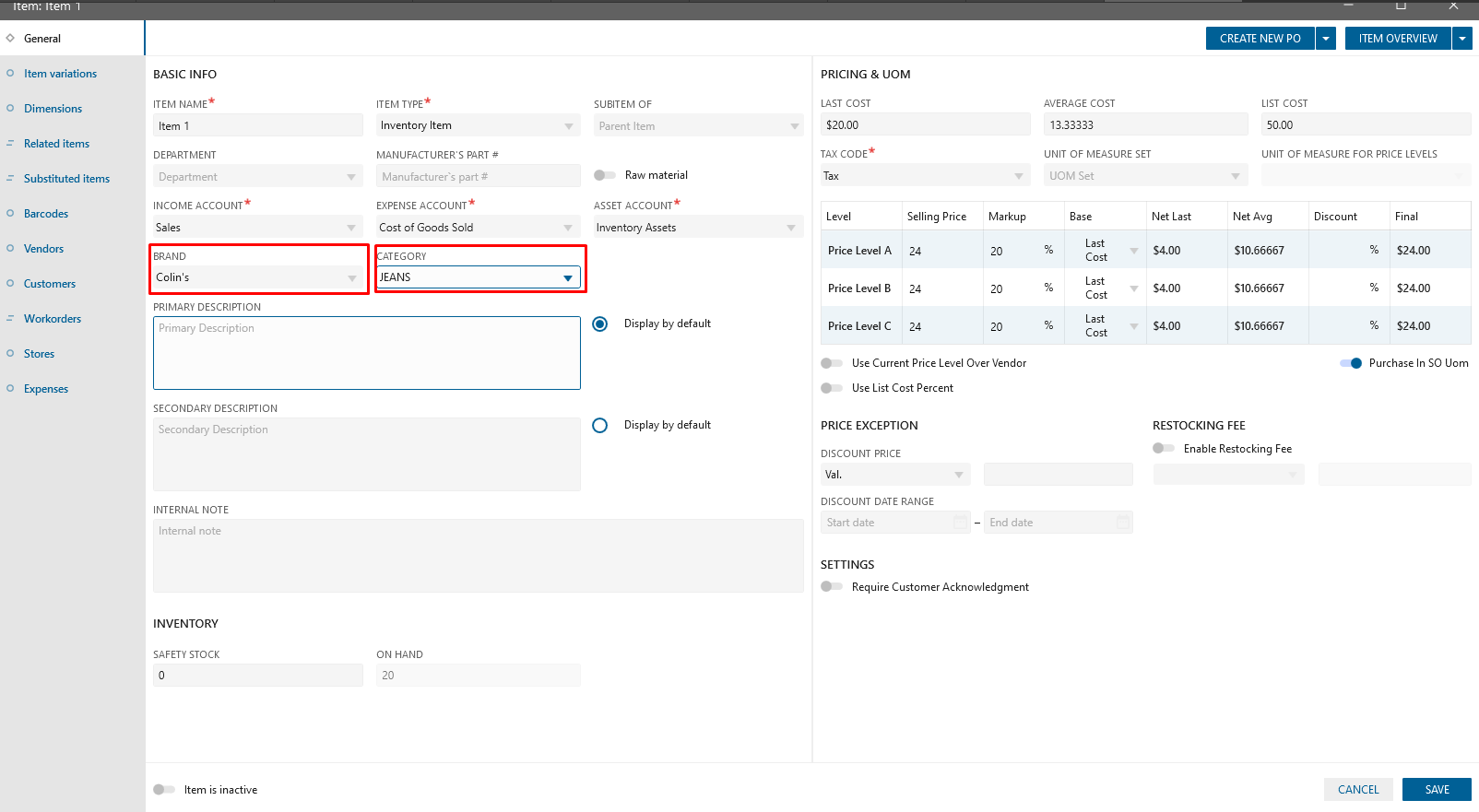Click the arrow button next to ITEM OVERVIEW
This screenshot has width=1479, height=812.
click(x=1462, y=39)
